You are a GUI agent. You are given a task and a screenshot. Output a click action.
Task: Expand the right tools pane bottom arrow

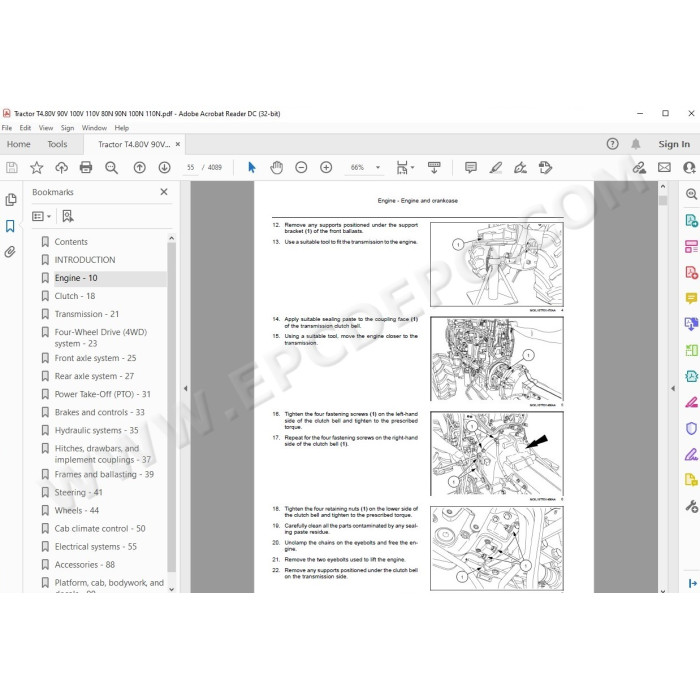(x=692, y=583)
